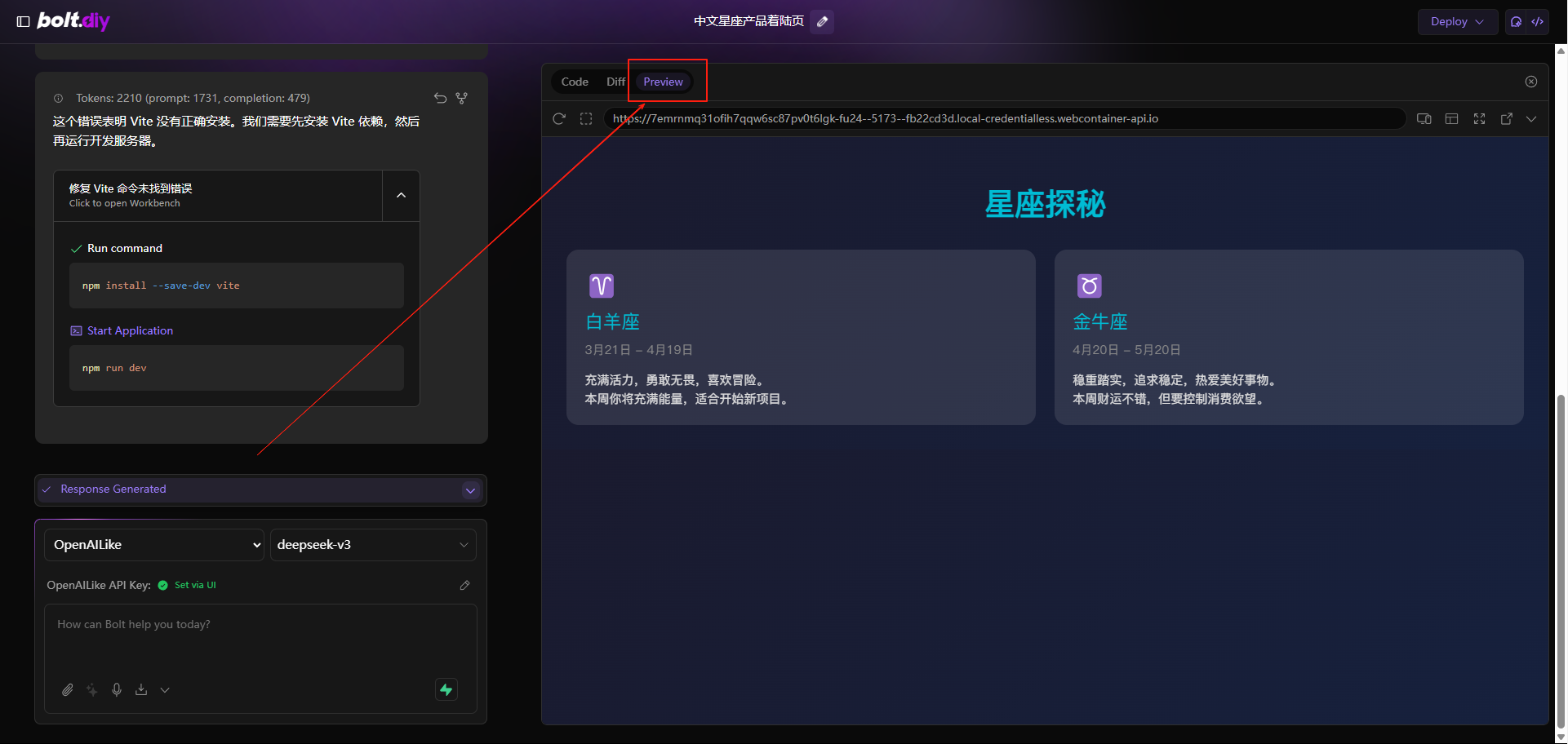Select the npm run dev code block
Screen dimensions: 1568x744
237,368
